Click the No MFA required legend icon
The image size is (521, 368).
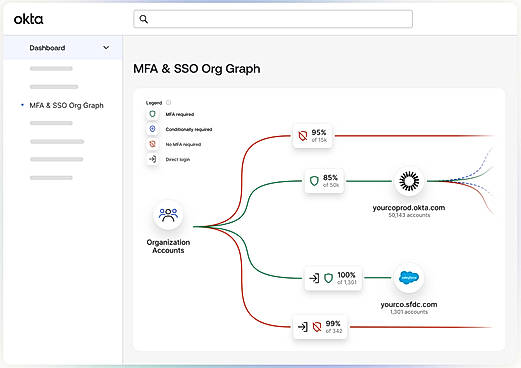point(152,144)
